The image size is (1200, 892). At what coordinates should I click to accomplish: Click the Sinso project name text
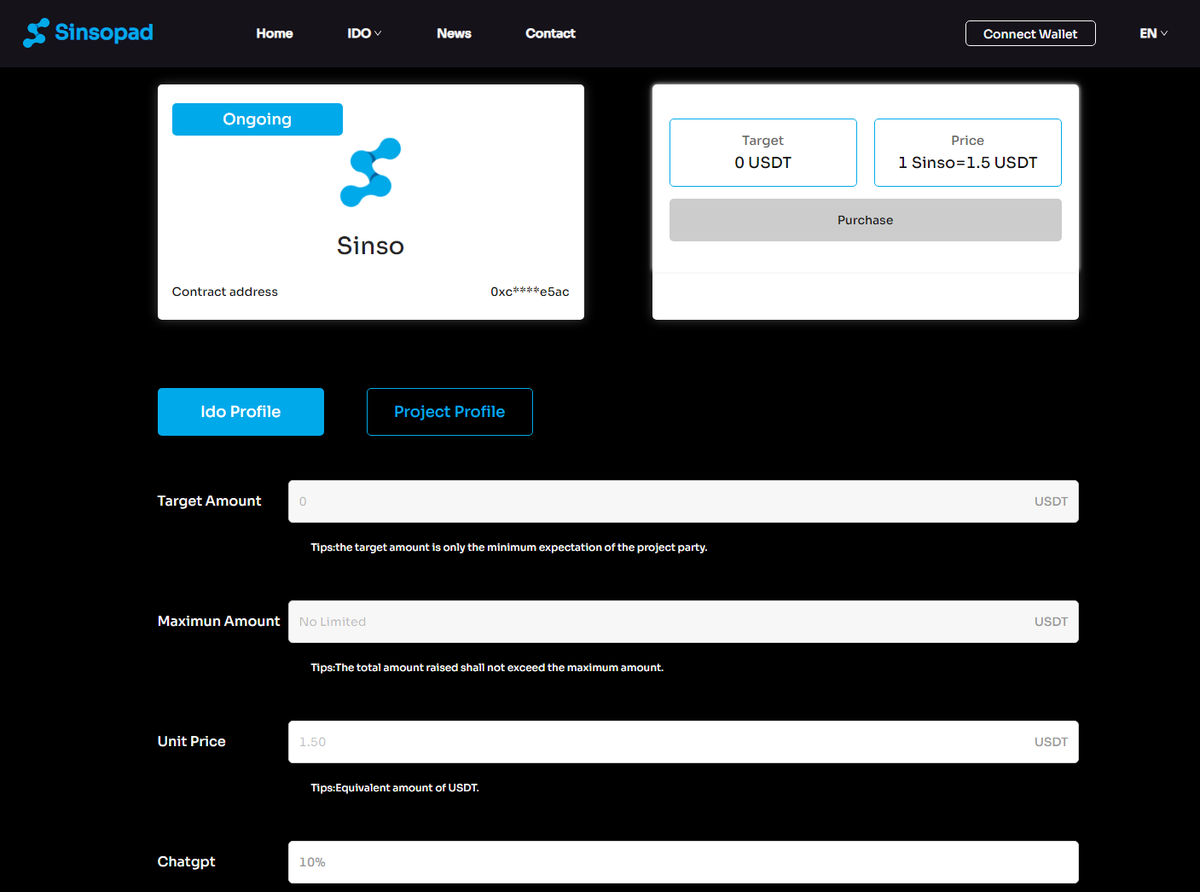point(370,245)
